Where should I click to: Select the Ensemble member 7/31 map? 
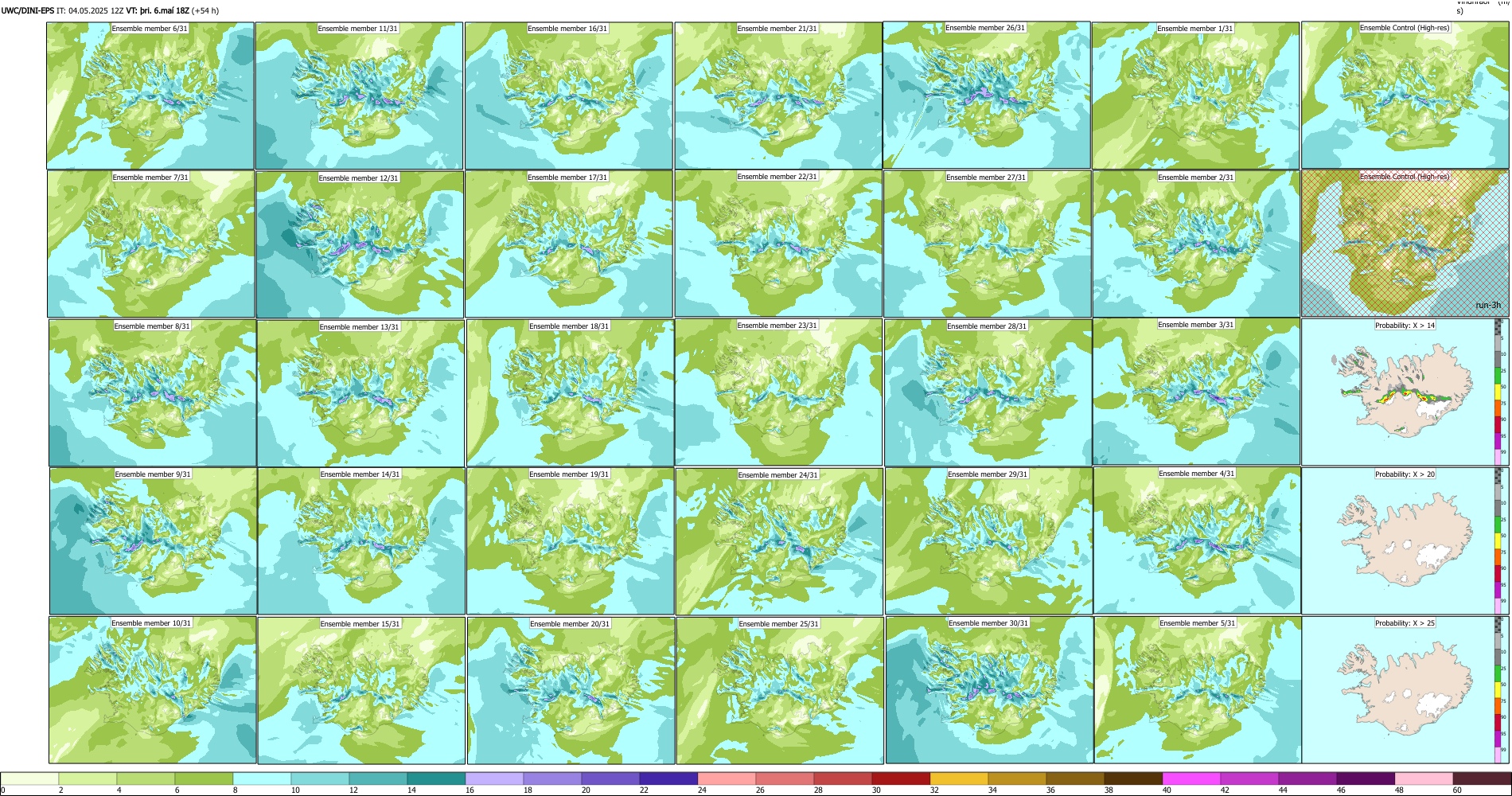(151, 244)
